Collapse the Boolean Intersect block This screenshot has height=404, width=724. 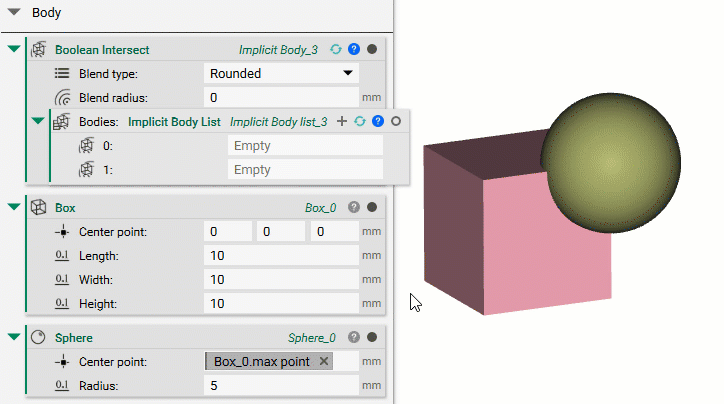pyautogui.click(x=14, y=48)
